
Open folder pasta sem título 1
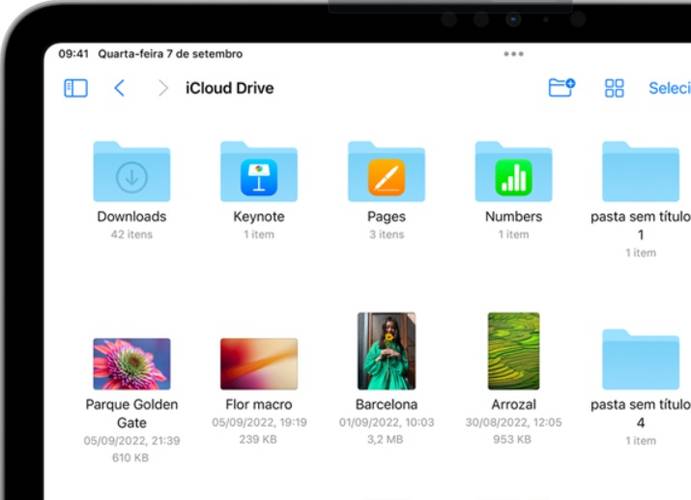(641, 171)
